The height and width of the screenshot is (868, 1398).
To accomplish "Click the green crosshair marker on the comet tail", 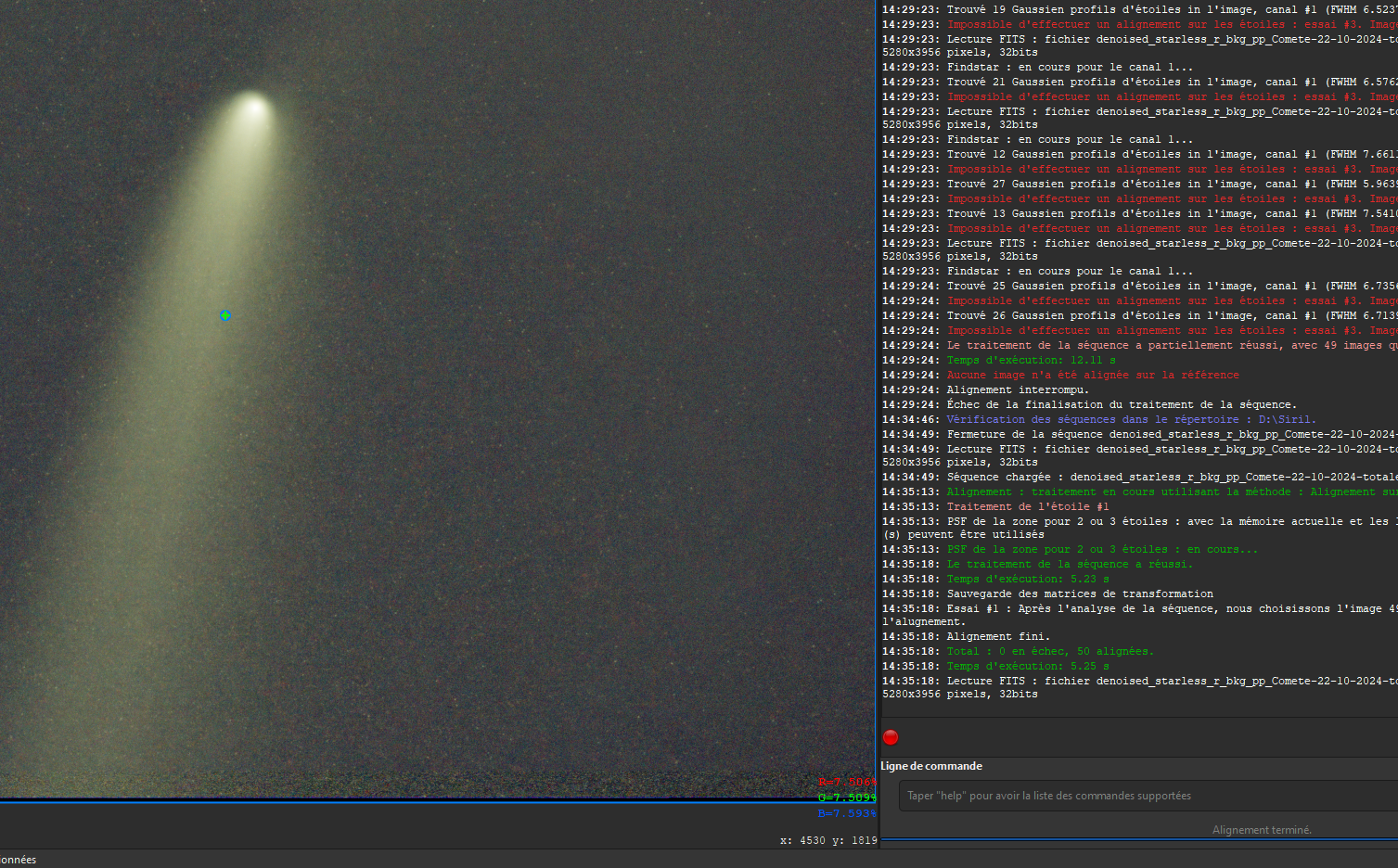I will pos(224,315).
